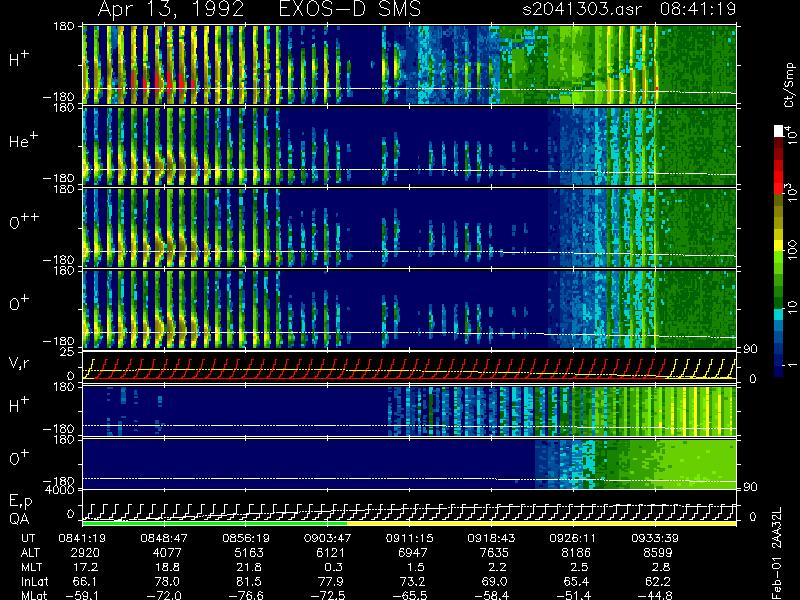Click the UT value '0918:43'
The height and width of the screenshot is (600, 800).
tap(491, 538)
